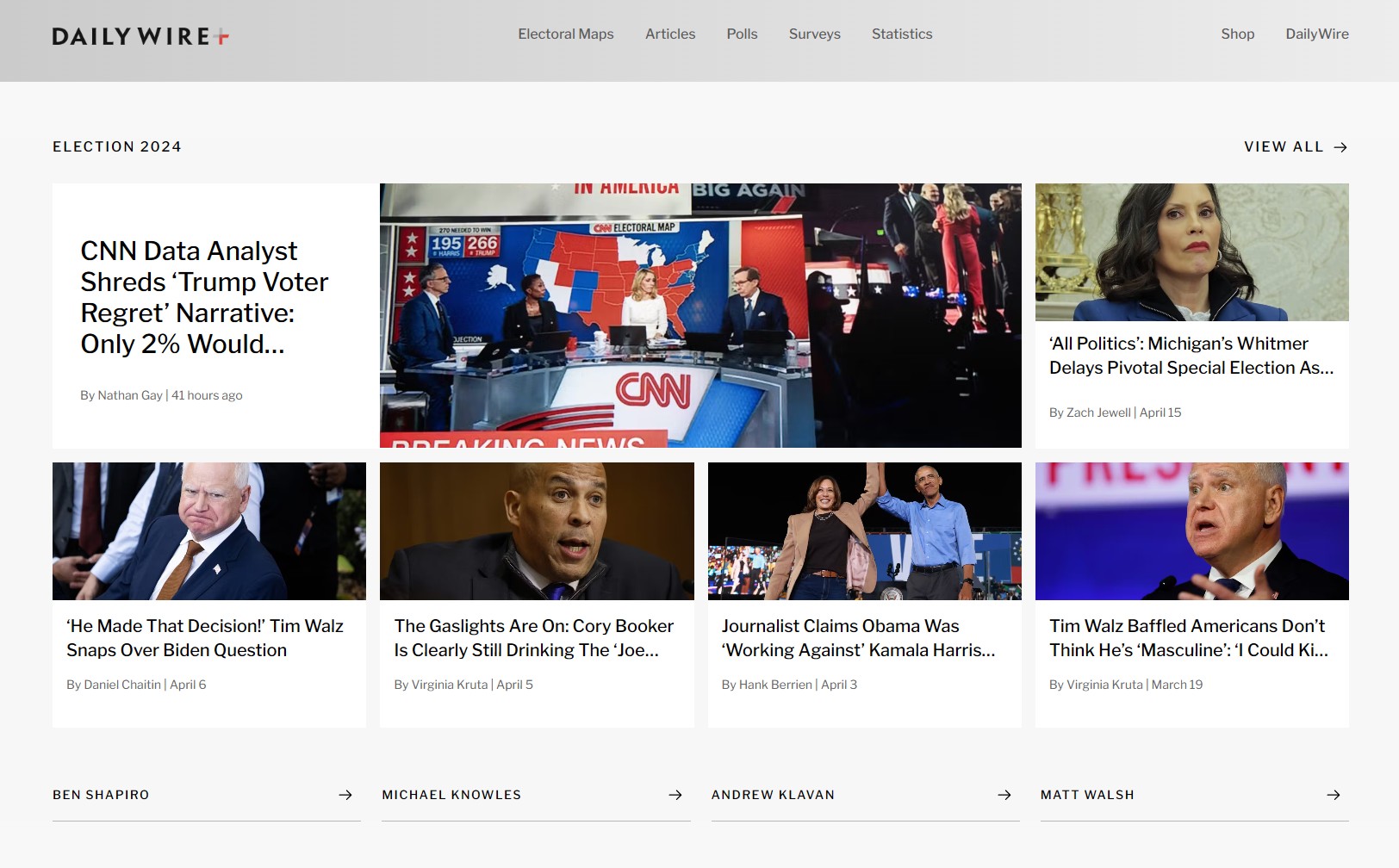Open the Surveys page
1399x868 pixels.
pyautogui.click(x=814, y=34)
